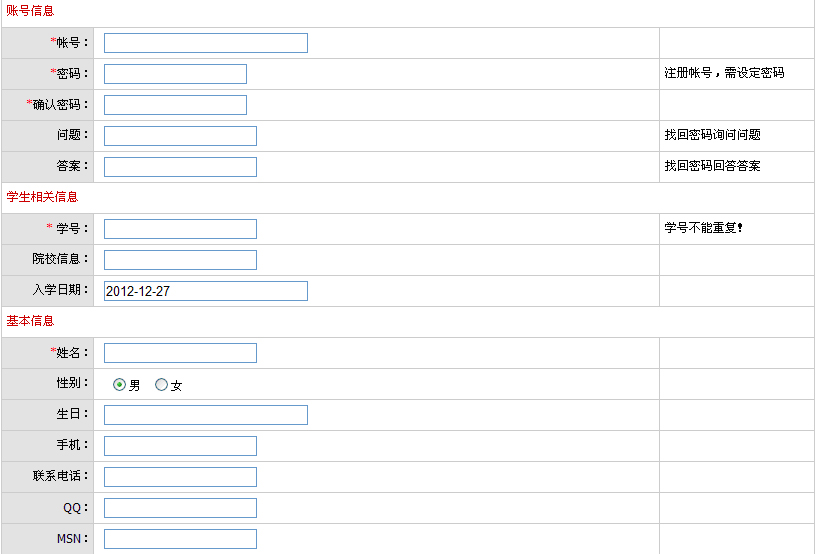Click the 学号不能重复 hint text
Image resolution: width=816 pixels, height=554 pixels.
704,228
